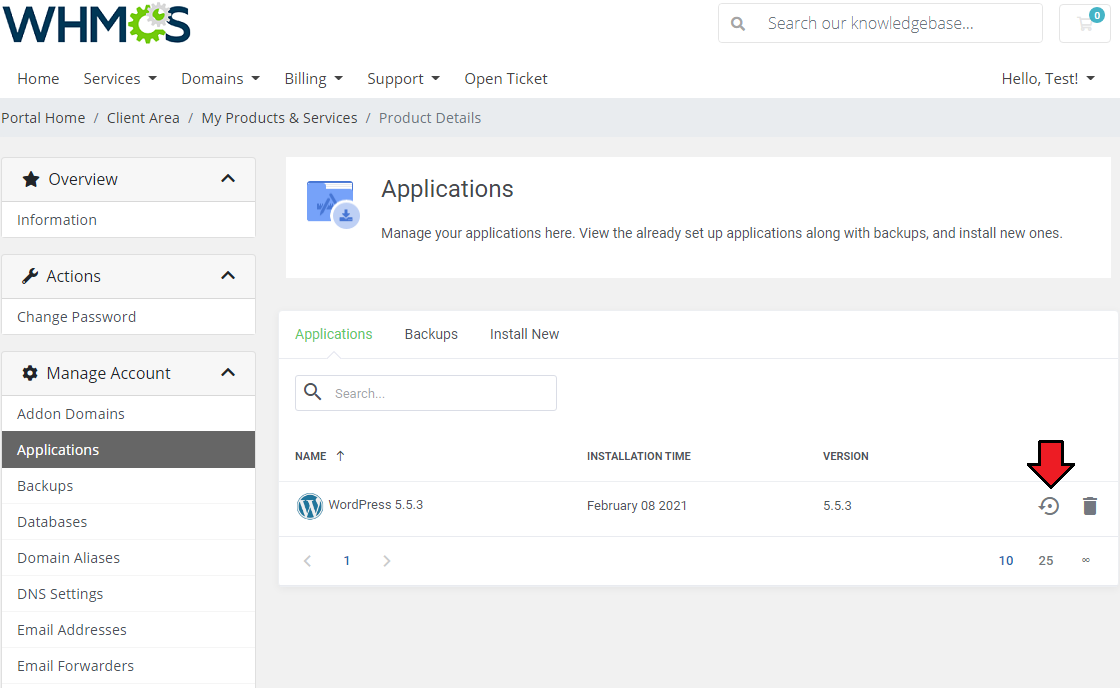Show unlimited entries with infinity icon

click(x=1086, y=560)
